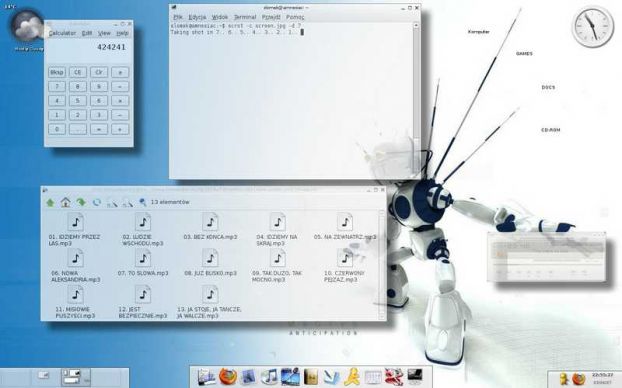This screenshot has height=388, width=622.
Task: Open the Pomoc menu in terminal
Action: pyautogui.click(x=295, y=17)
